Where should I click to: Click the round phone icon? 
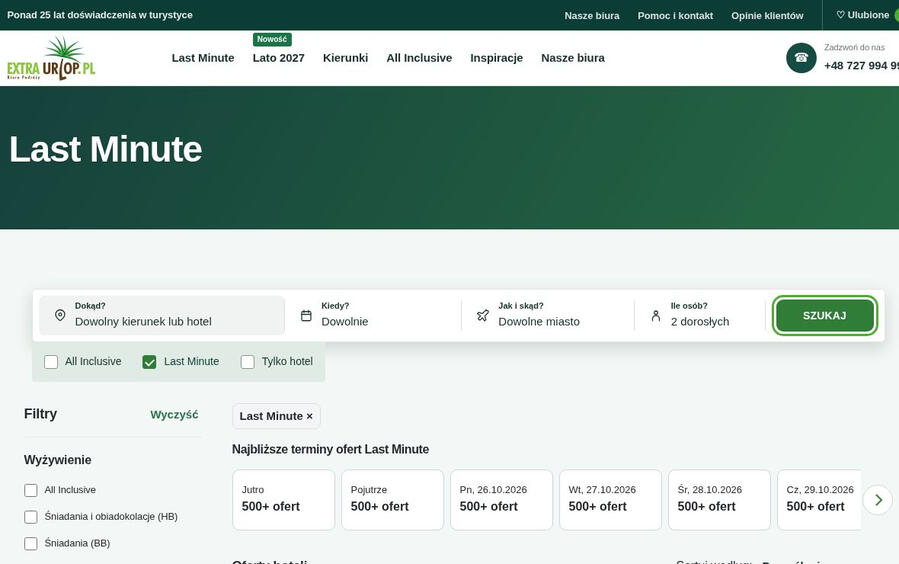click(x=801, y=58)
